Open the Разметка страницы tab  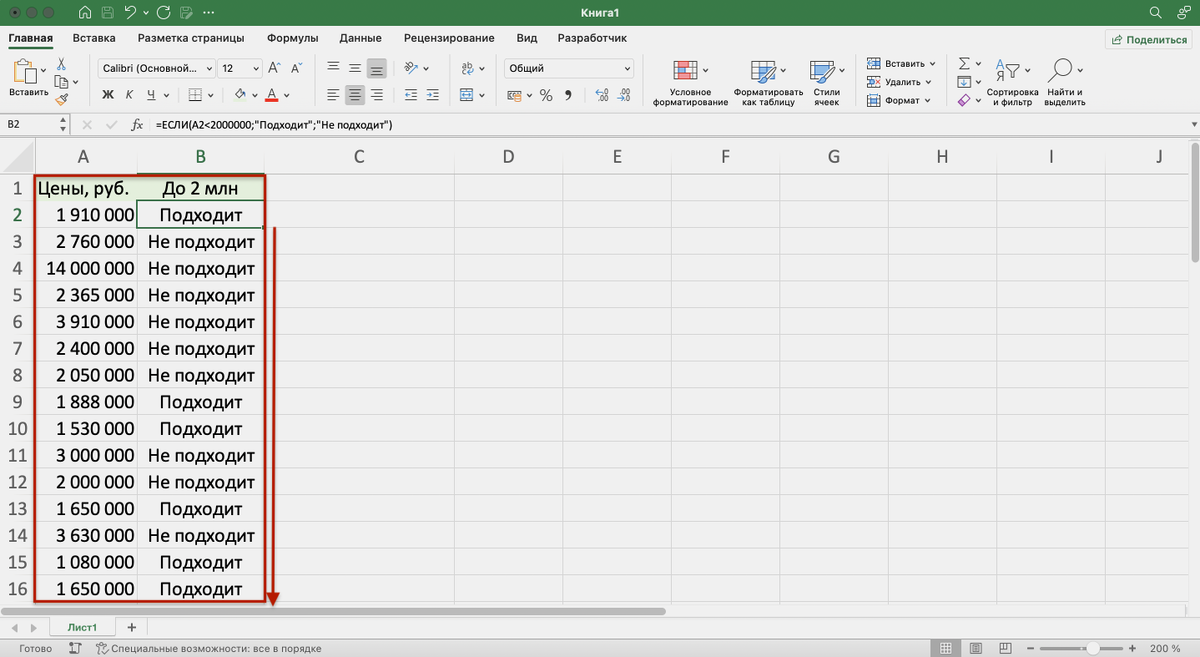[x=191, y=38]
